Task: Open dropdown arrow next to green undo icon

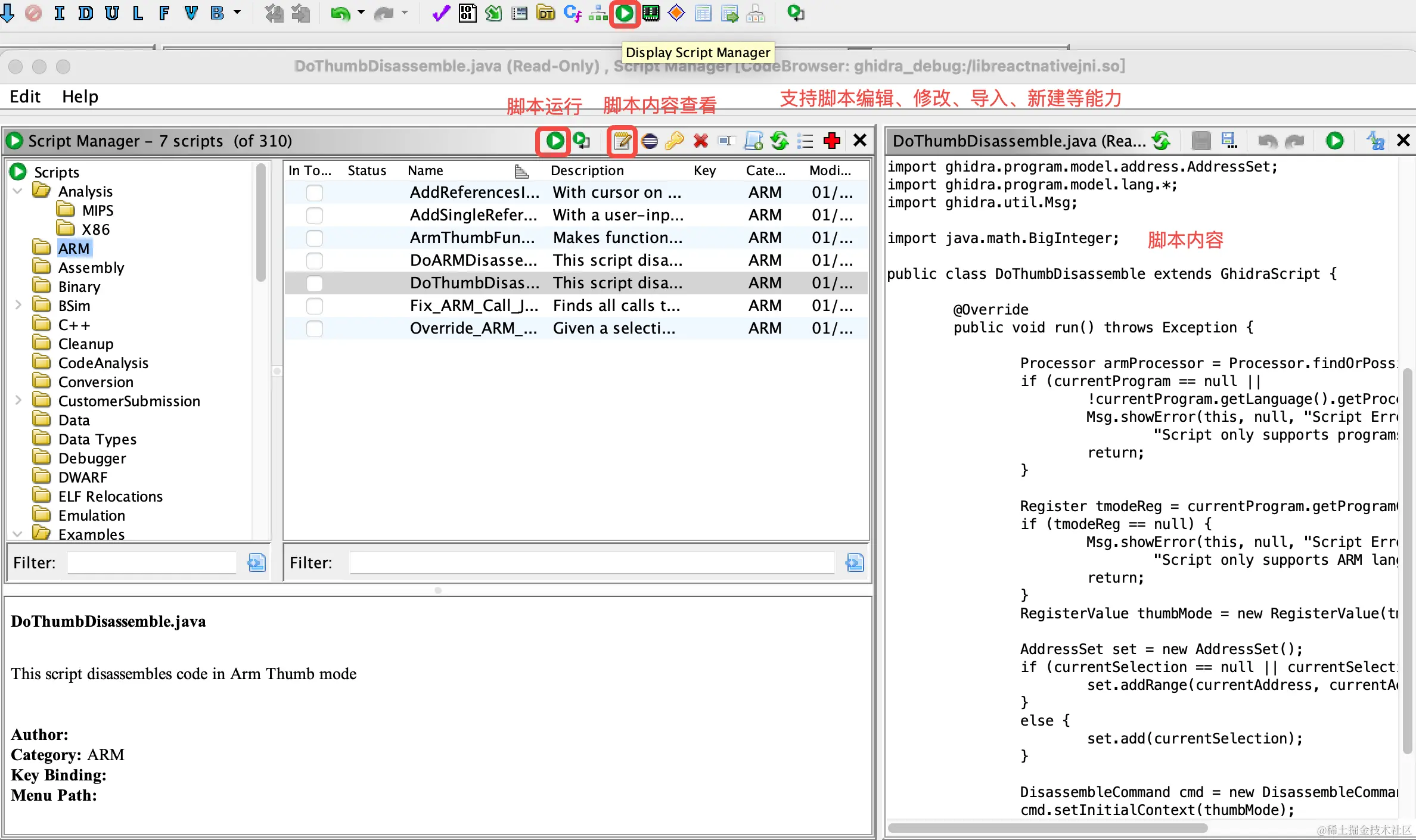Action: [361, 12]
